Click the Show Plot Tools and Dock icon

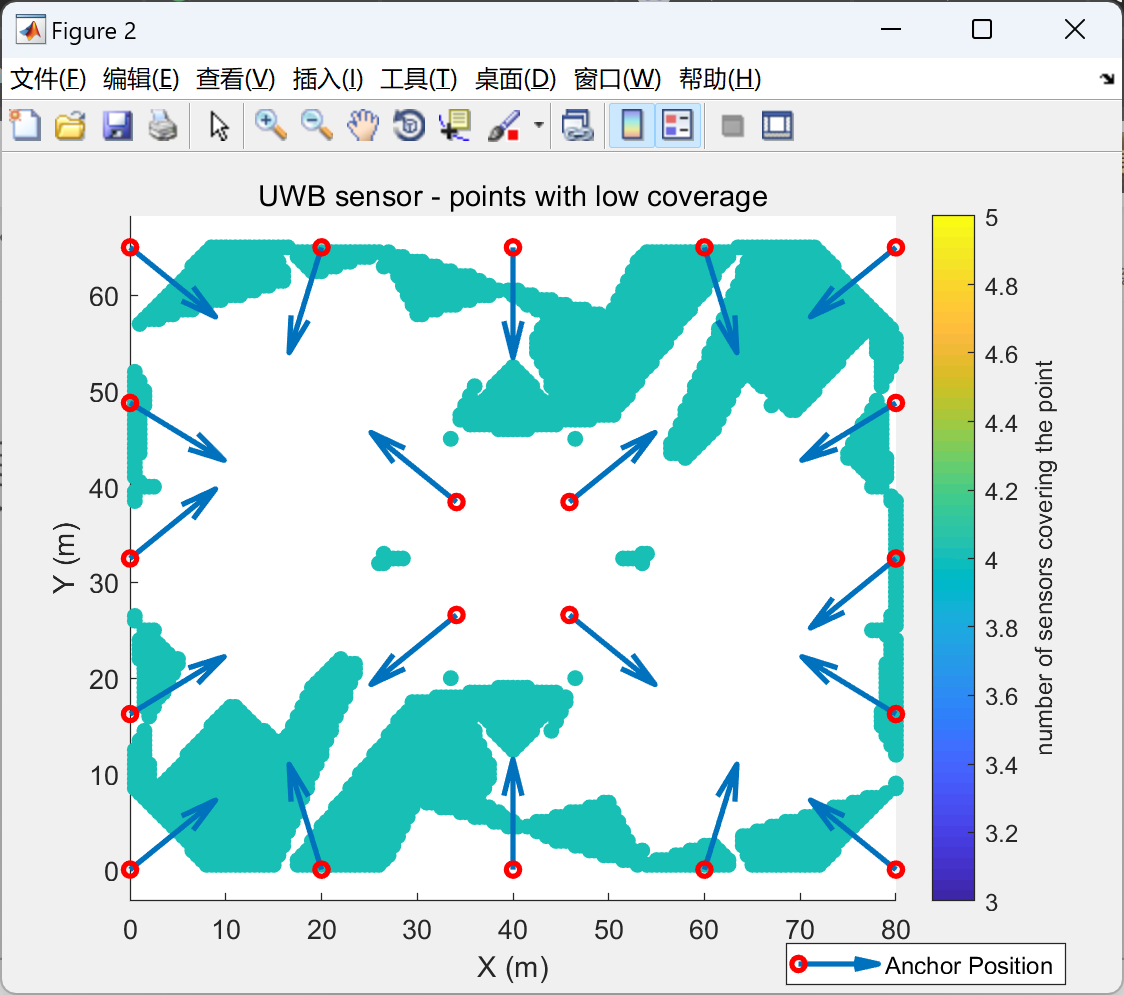point(777,125)
